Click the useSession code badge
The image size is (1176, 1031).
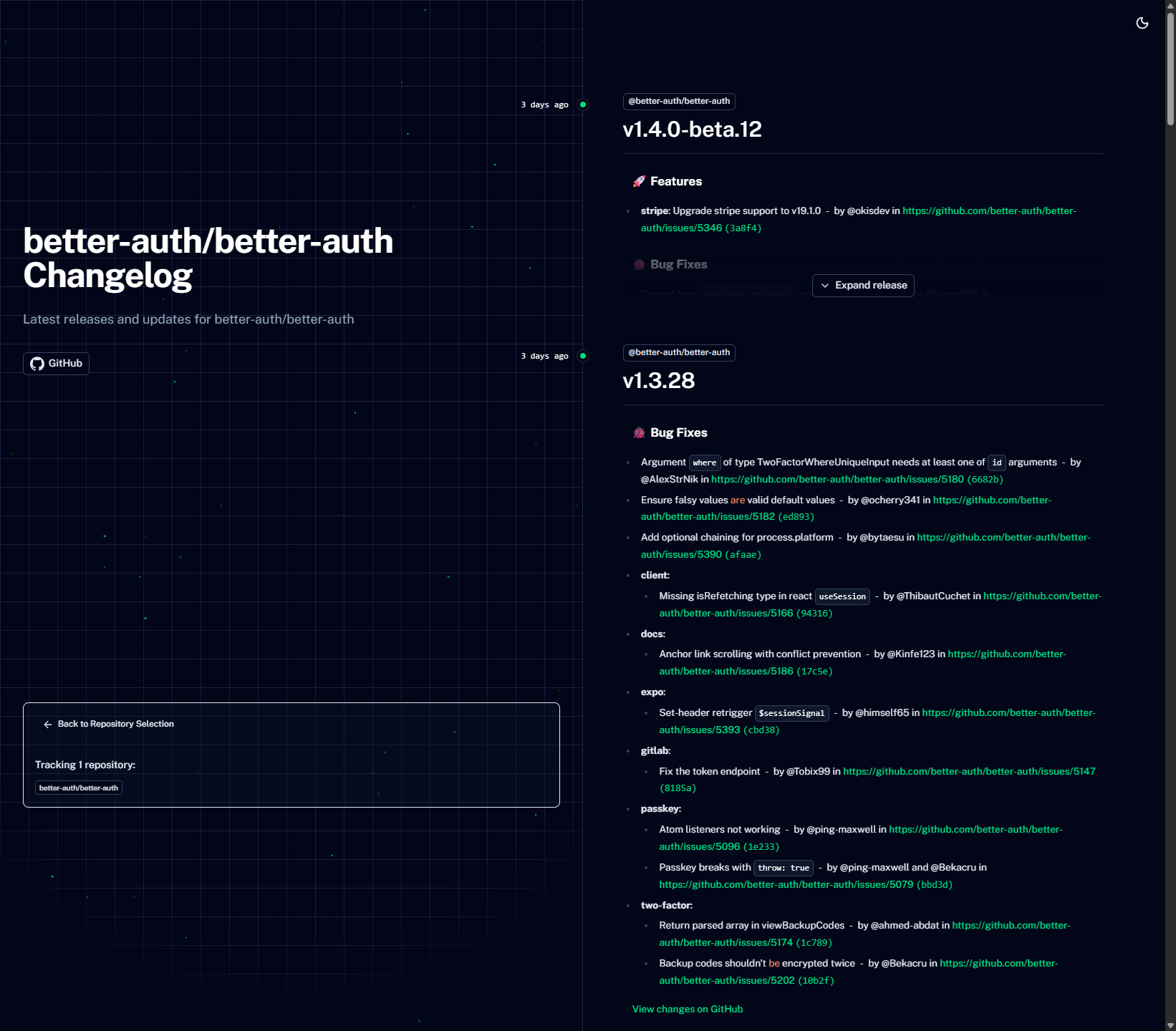point(842,596)
